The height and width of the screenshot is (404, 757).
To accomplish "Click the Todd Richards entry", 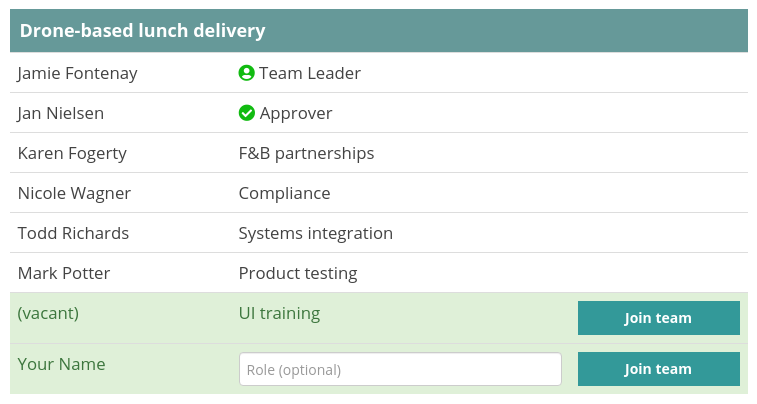I will 73,233.
